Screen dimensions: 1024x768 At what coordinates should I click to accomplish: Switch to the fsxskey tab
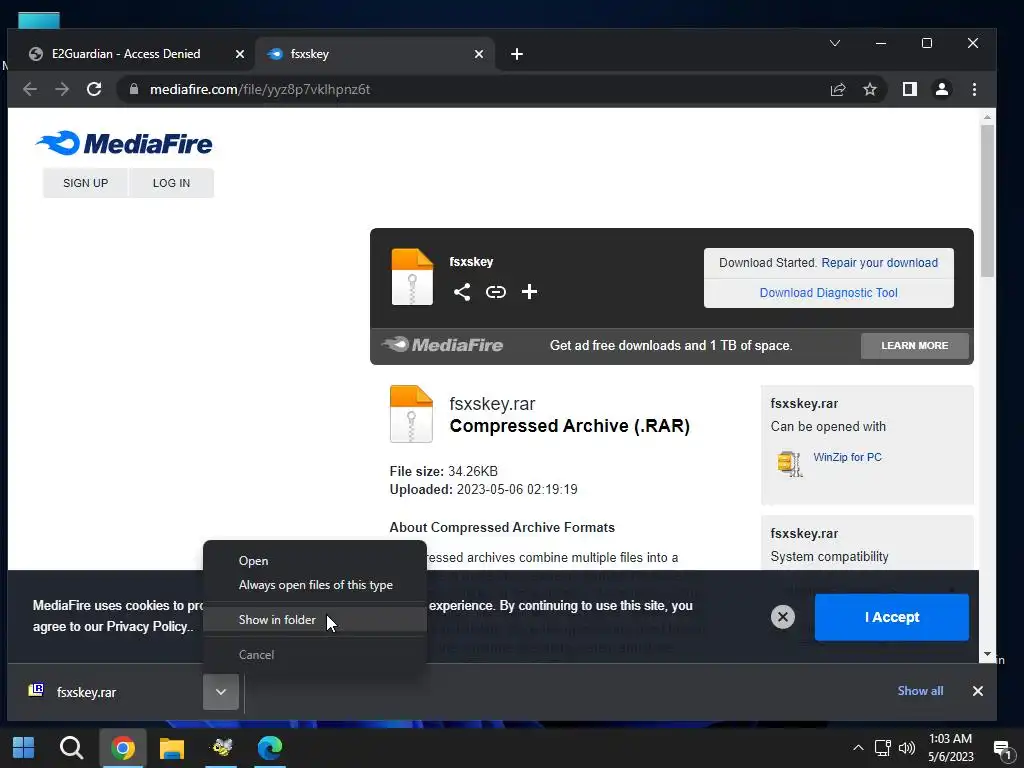coord(375,54)
